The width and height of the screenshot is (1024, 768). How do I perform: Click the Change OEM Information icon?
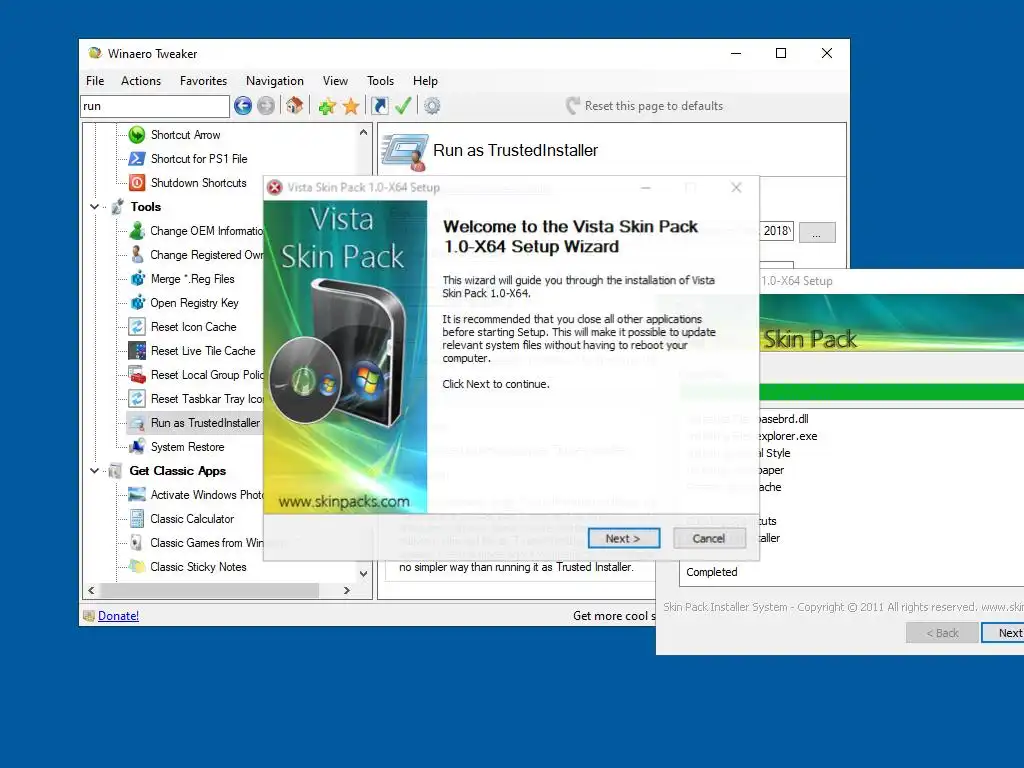click(x=136, y=231)
